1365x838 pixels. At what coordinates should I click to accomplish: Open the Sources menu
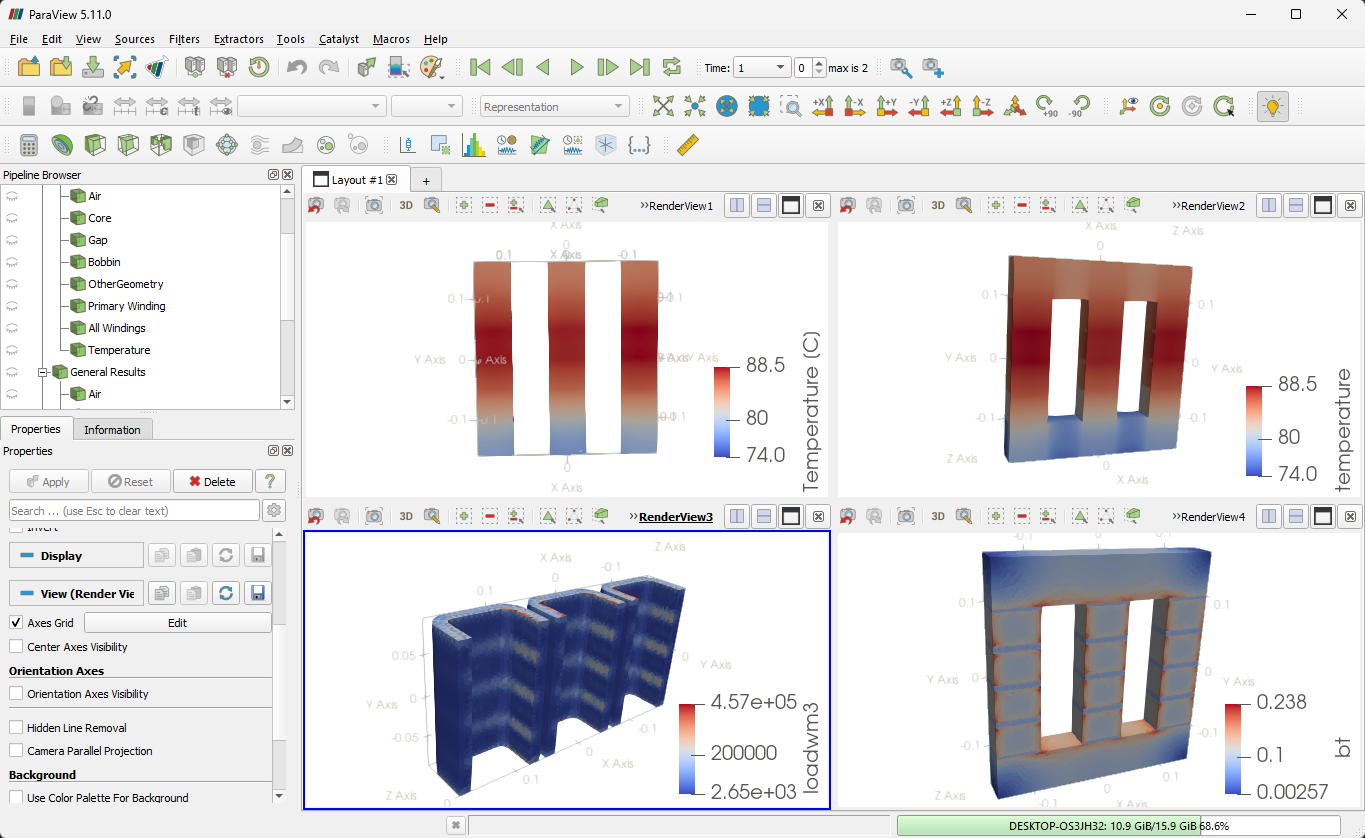[x=135, y=39]
